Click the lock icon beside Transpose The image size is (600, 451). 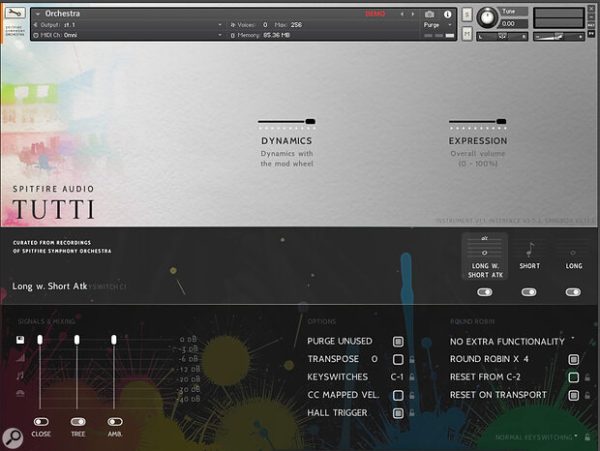click(412, 359)
